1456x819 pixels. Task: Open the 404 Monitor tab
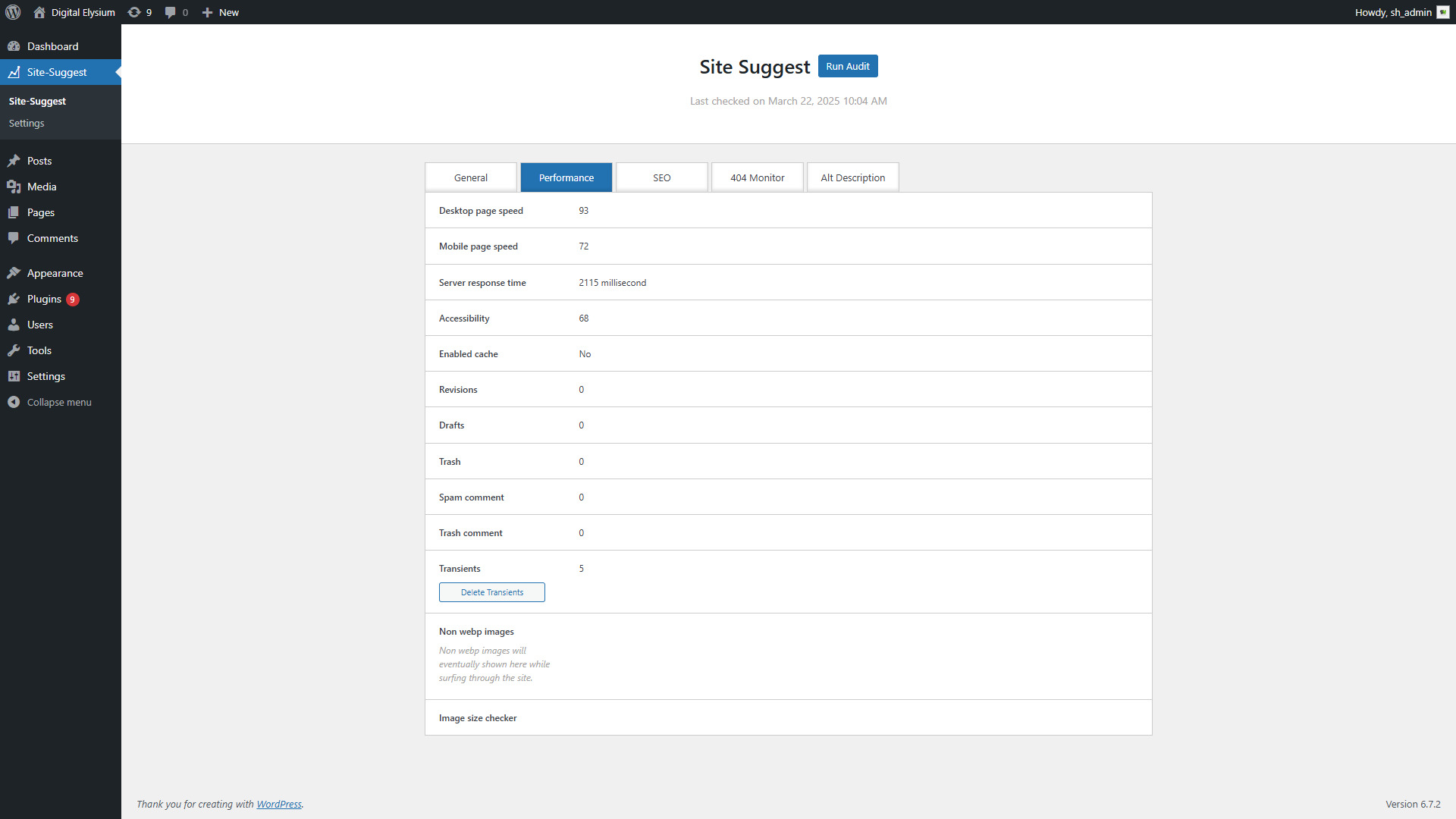(757, 177)
